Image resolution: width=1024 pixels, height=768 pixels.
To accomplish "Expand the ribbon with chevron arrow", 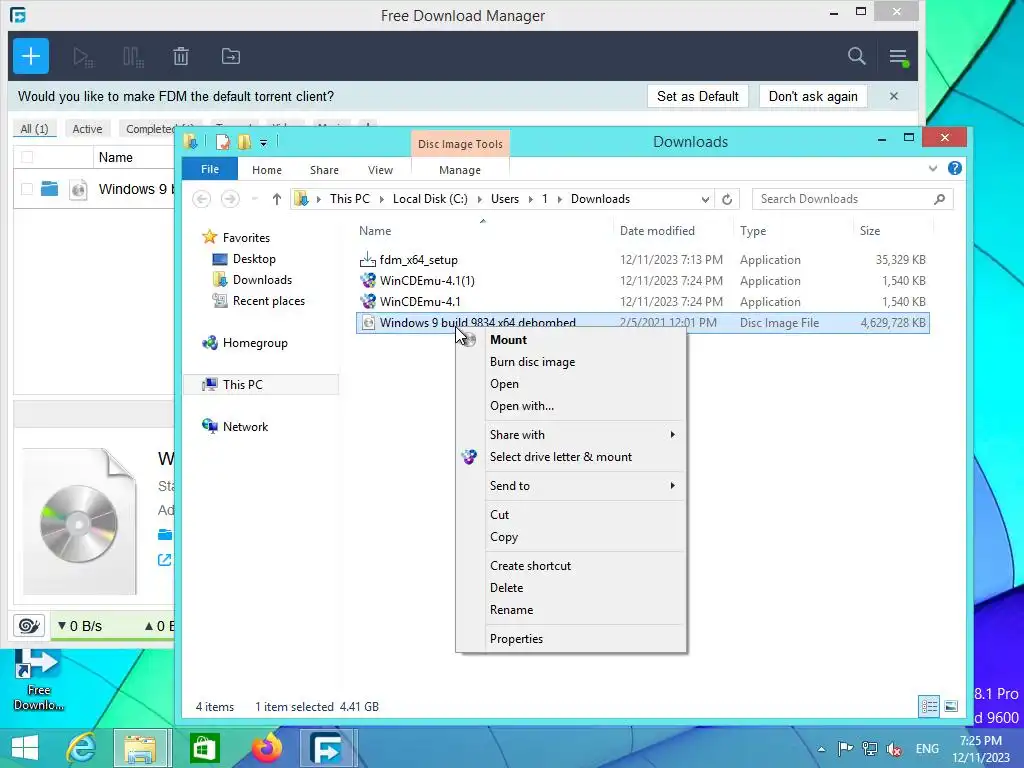I will pyautogui.click(x=933, y=168).
